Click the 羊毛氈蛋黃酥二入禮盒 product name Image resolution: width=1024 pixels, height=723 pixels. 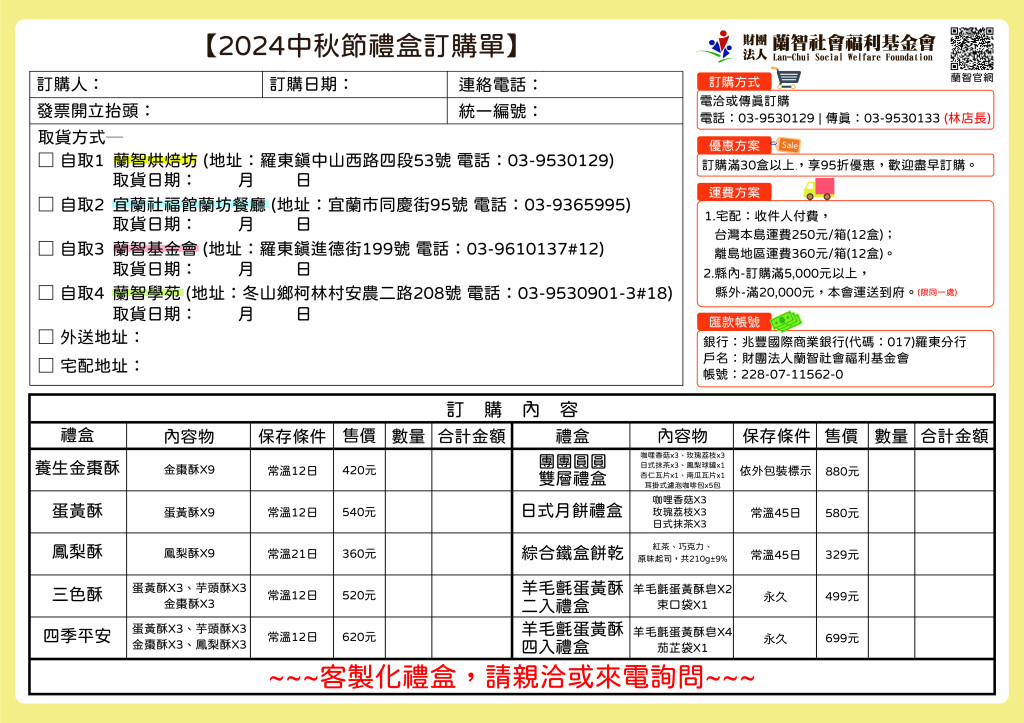point(572,596)
